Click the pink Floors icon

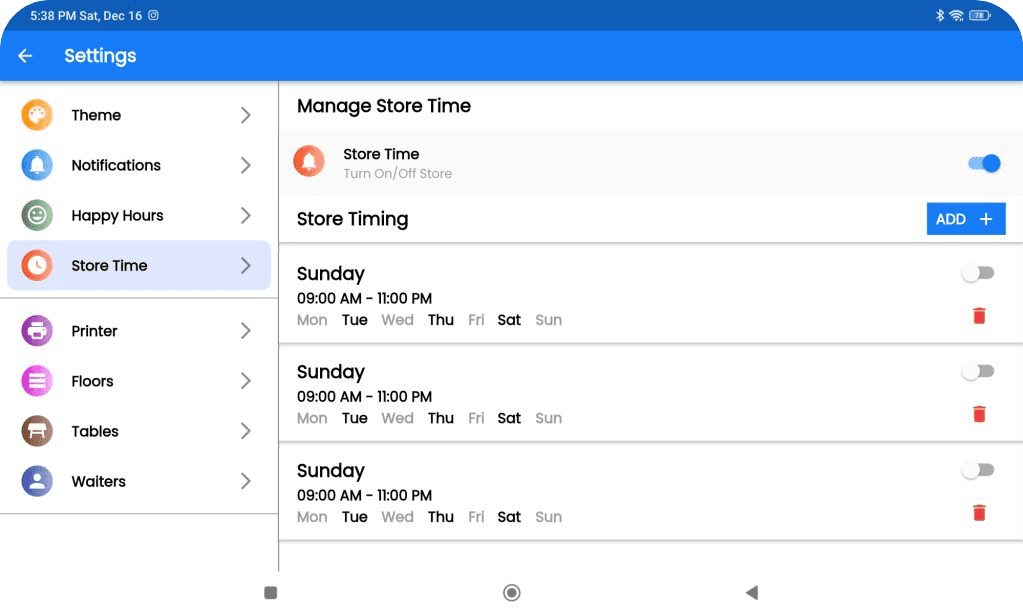coord(37,381)
